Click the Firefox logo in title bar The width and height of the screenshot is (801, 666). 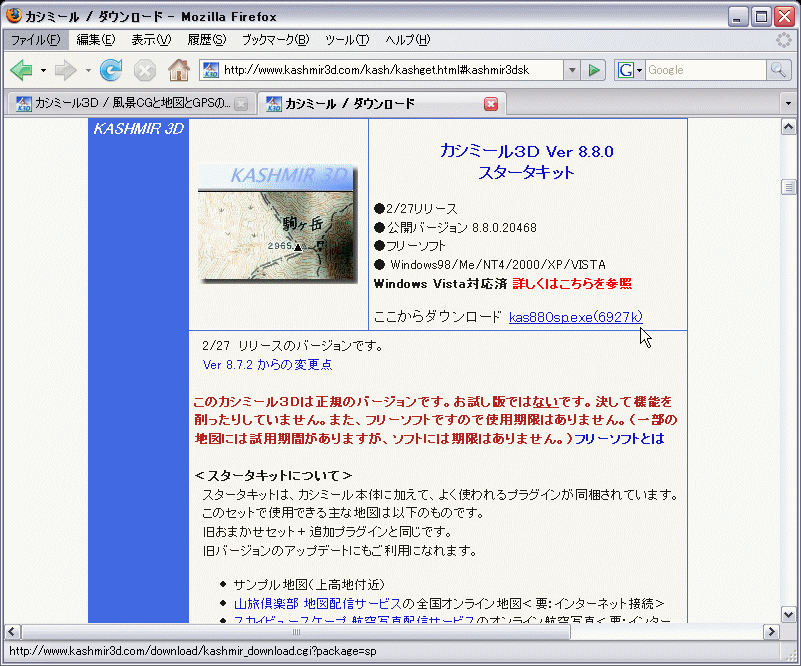[x=14, y=16]
